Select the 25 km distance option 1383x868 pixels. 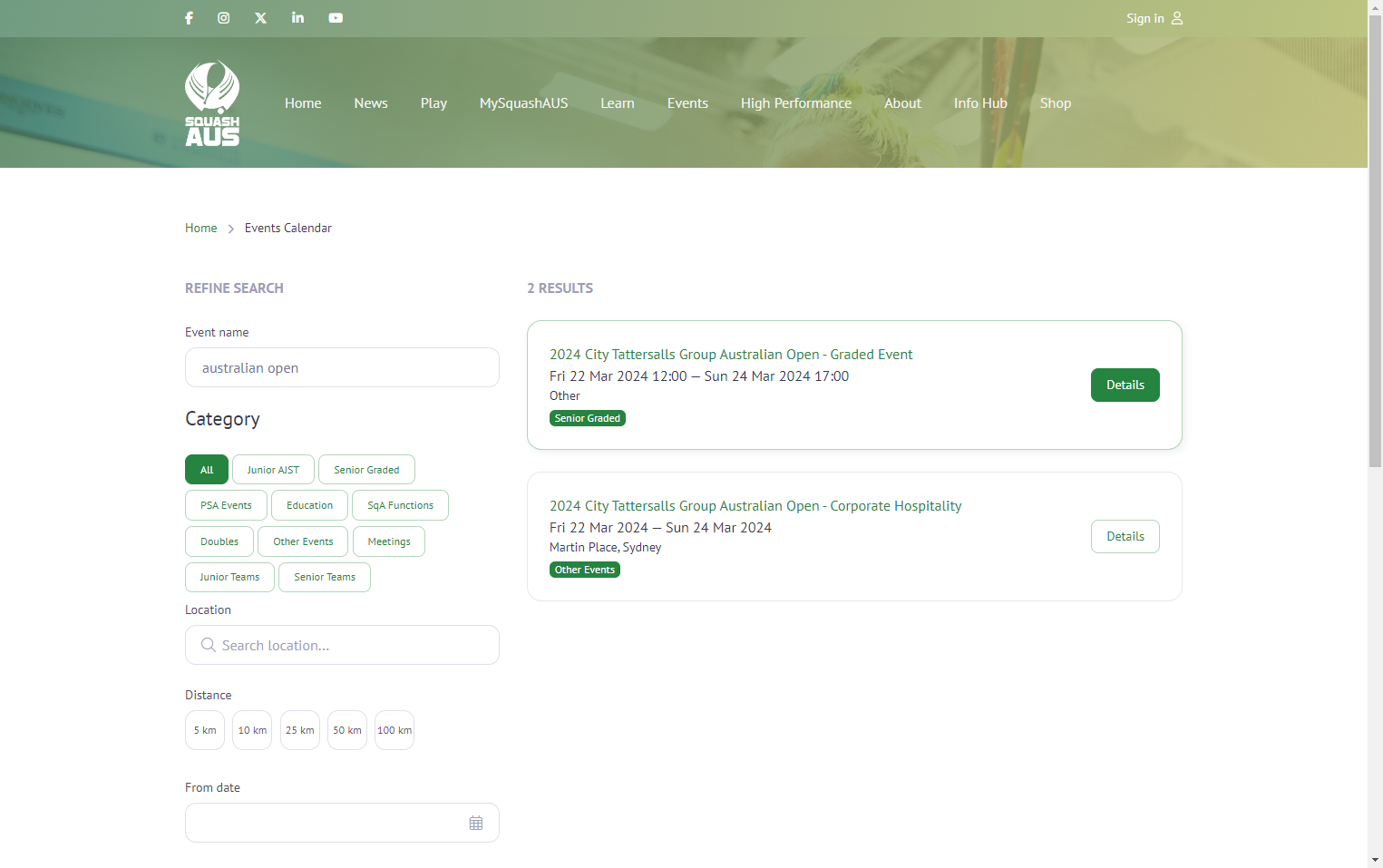tap(300, 730)
